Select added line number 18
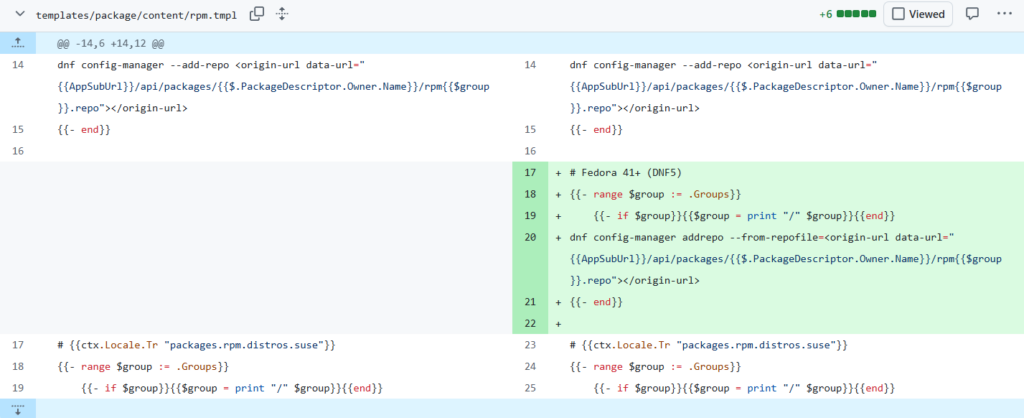Screen dimensions: 1024x418 pos(530,194)
